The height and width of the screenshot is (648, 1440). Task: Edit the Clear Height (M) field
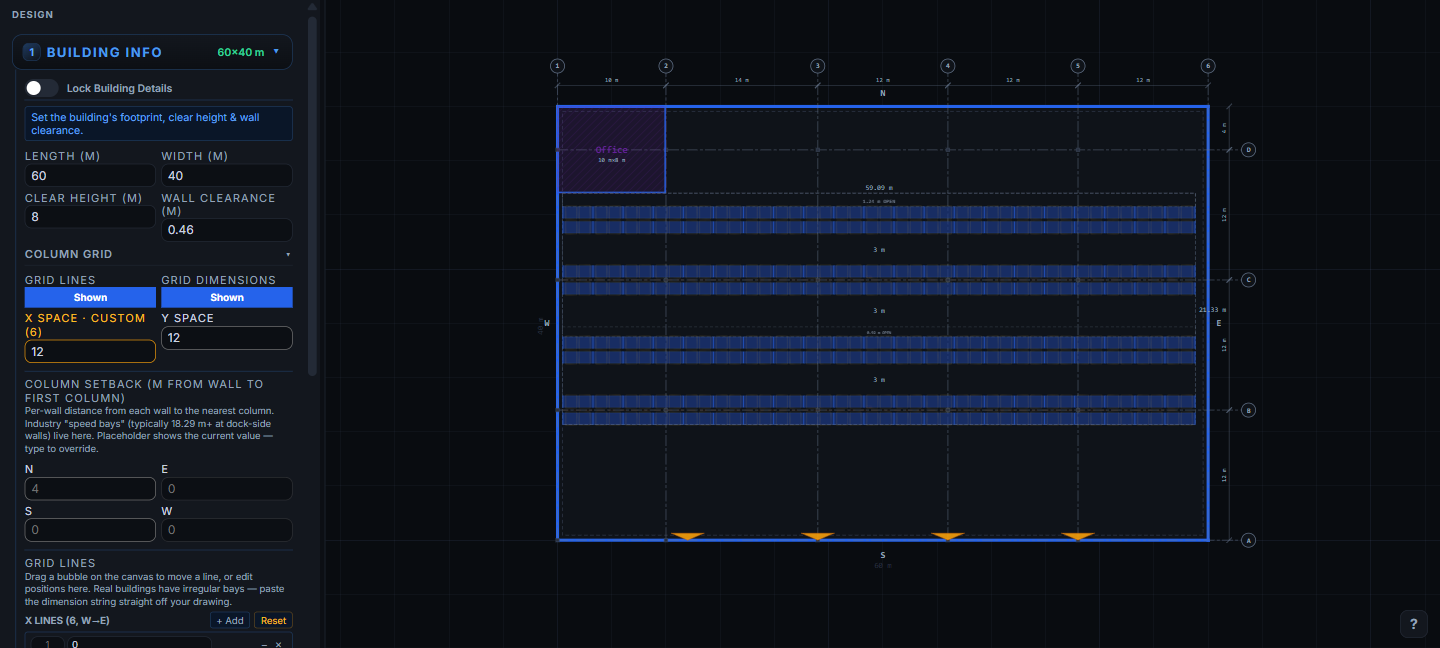pos(90,217)
